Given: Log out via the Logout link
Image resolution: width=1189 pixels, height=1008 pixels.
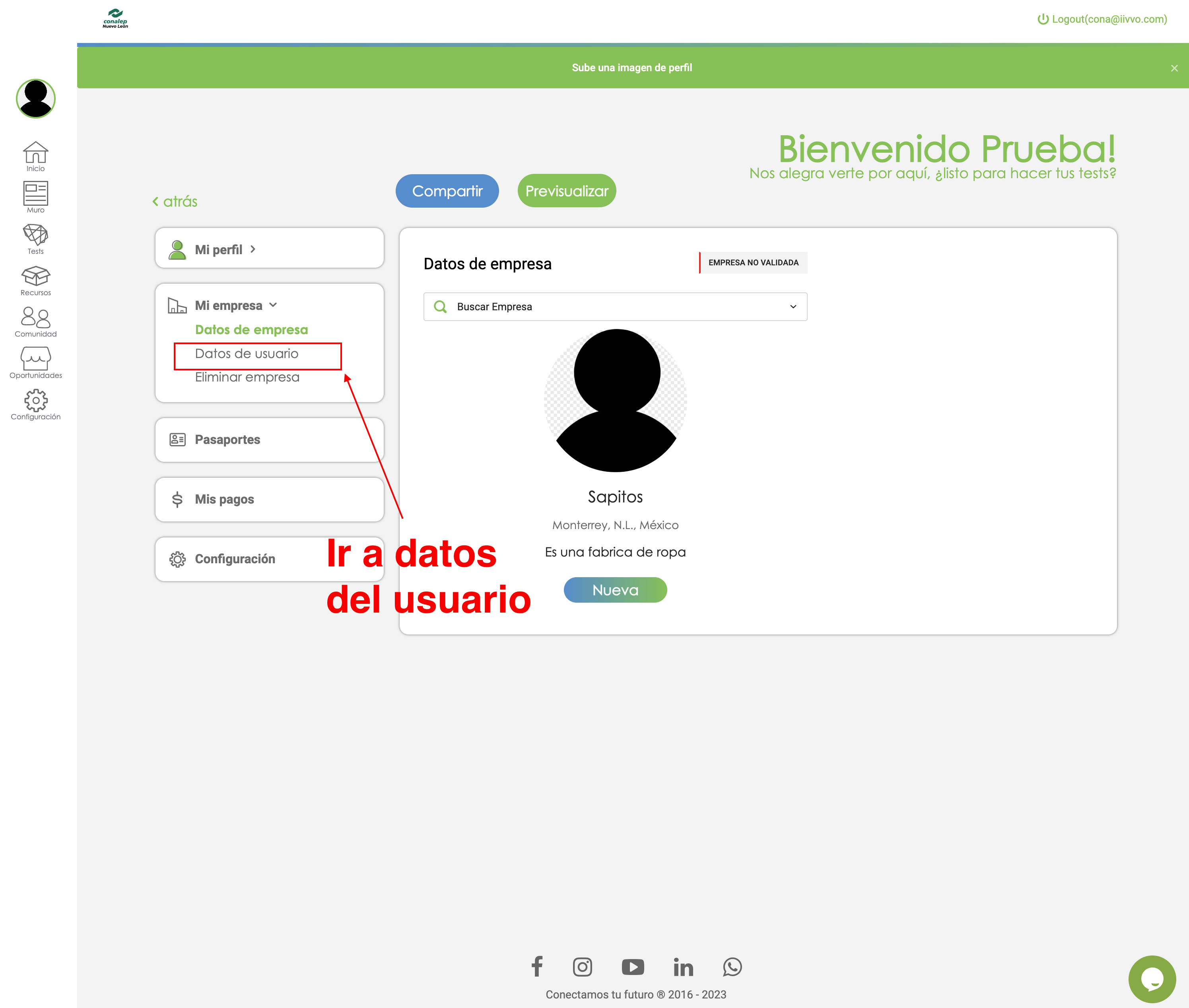Looking at the screenshot, I should [1102, 19].
